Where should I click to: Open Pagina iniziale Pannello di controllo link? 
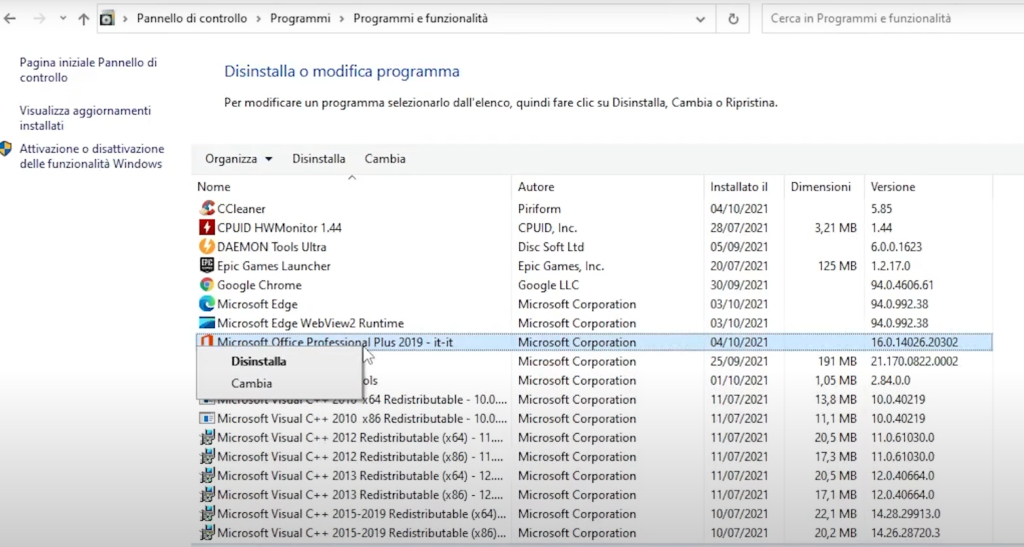88,70
